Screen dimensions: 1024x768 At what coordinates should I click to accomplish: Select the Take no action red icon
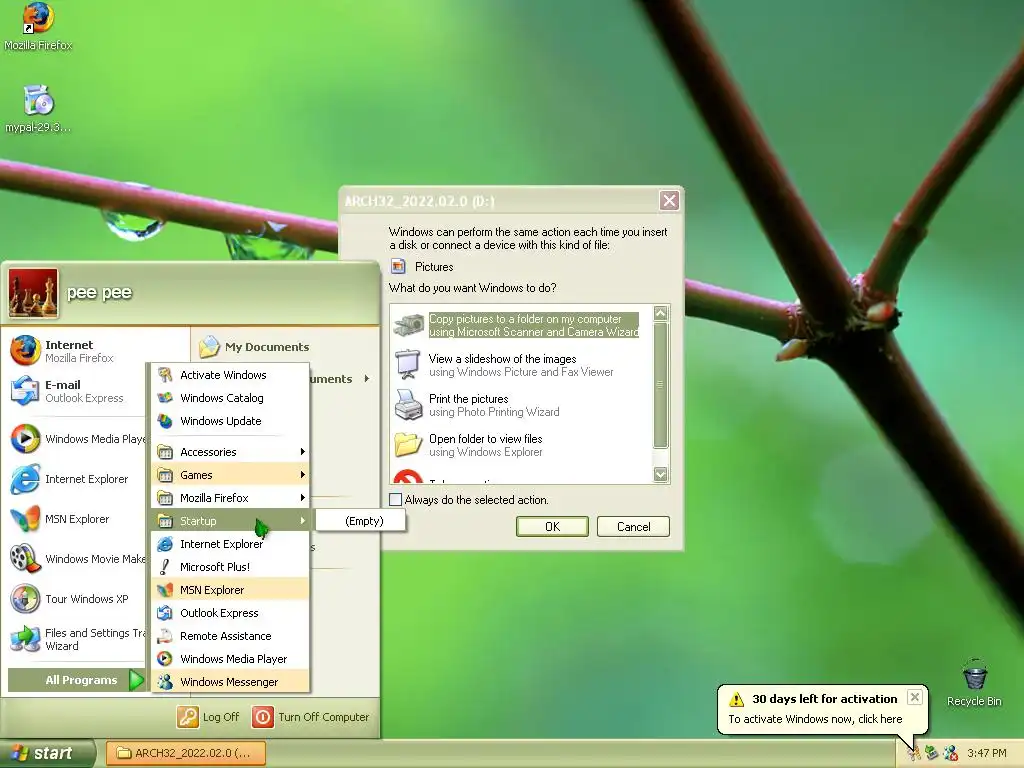408,476
